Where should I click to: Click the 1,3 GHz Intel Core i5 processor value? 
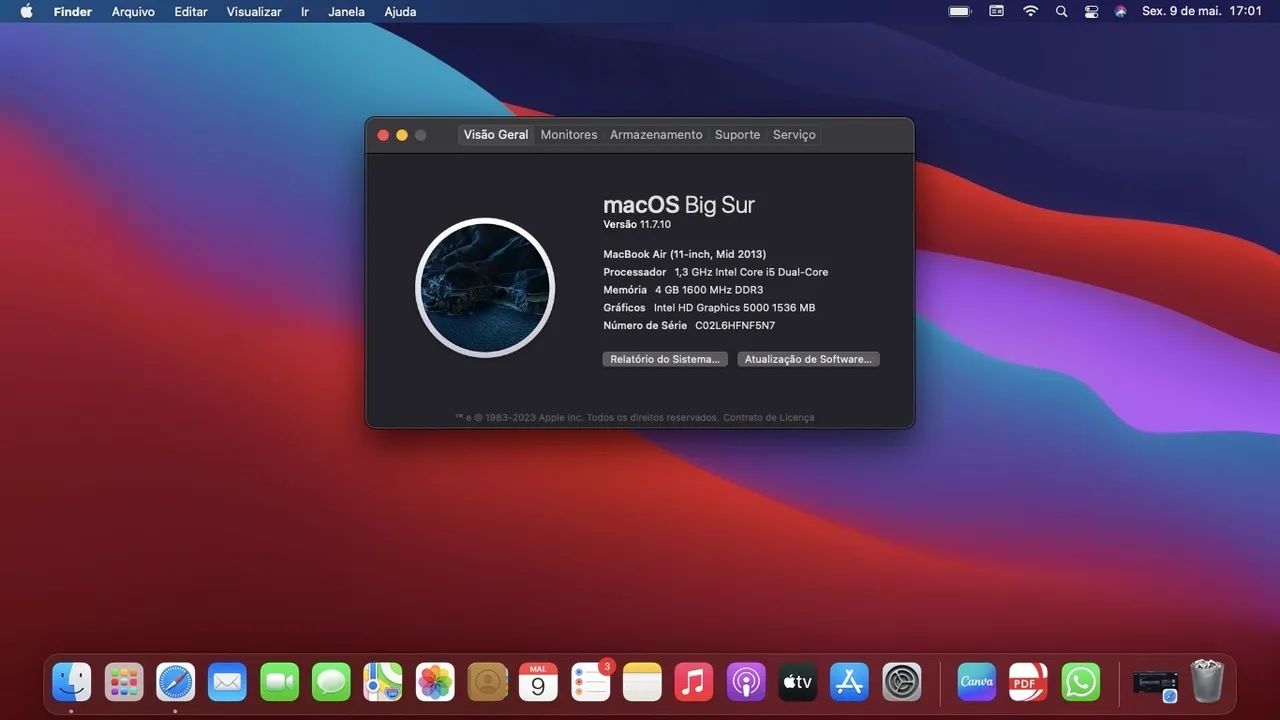click(x=751, y=272)
